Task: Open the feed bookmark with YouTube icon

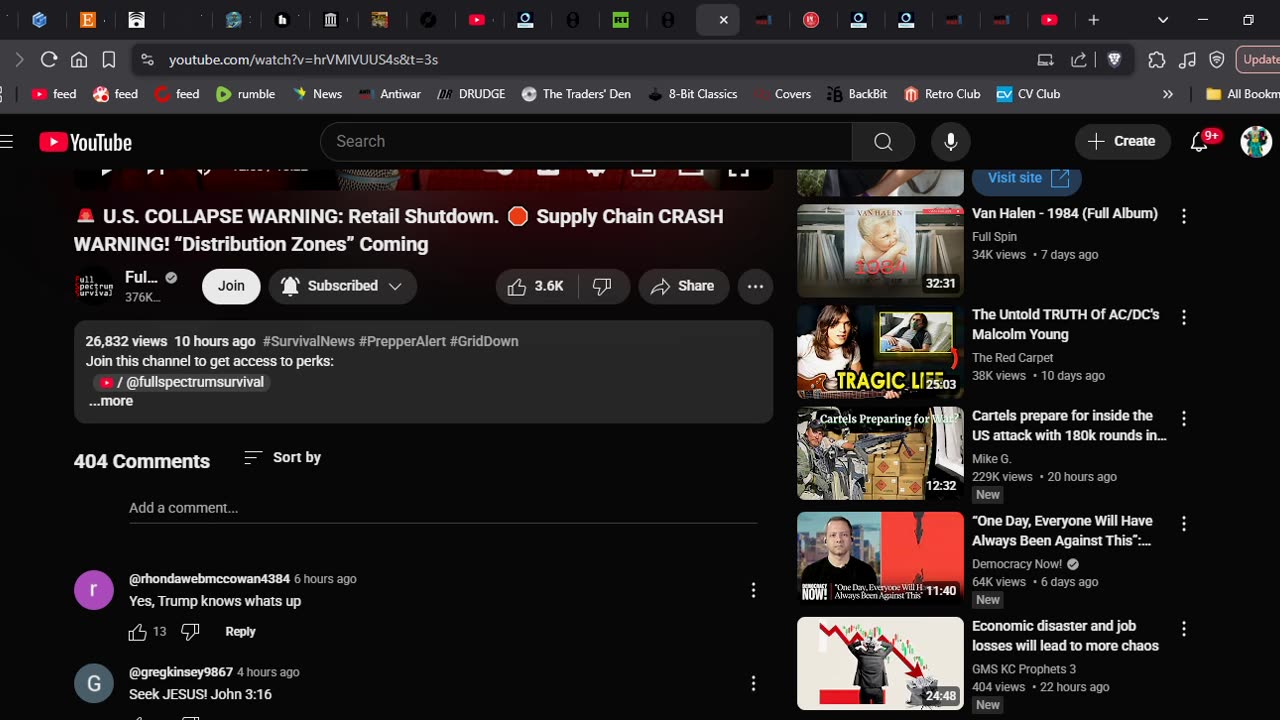Action: point(54,94)
